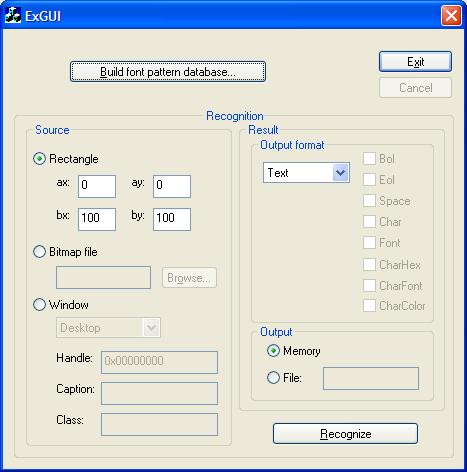Select the Rectangle source radio button
The image size is (467, 472).
tap(39, 159)
